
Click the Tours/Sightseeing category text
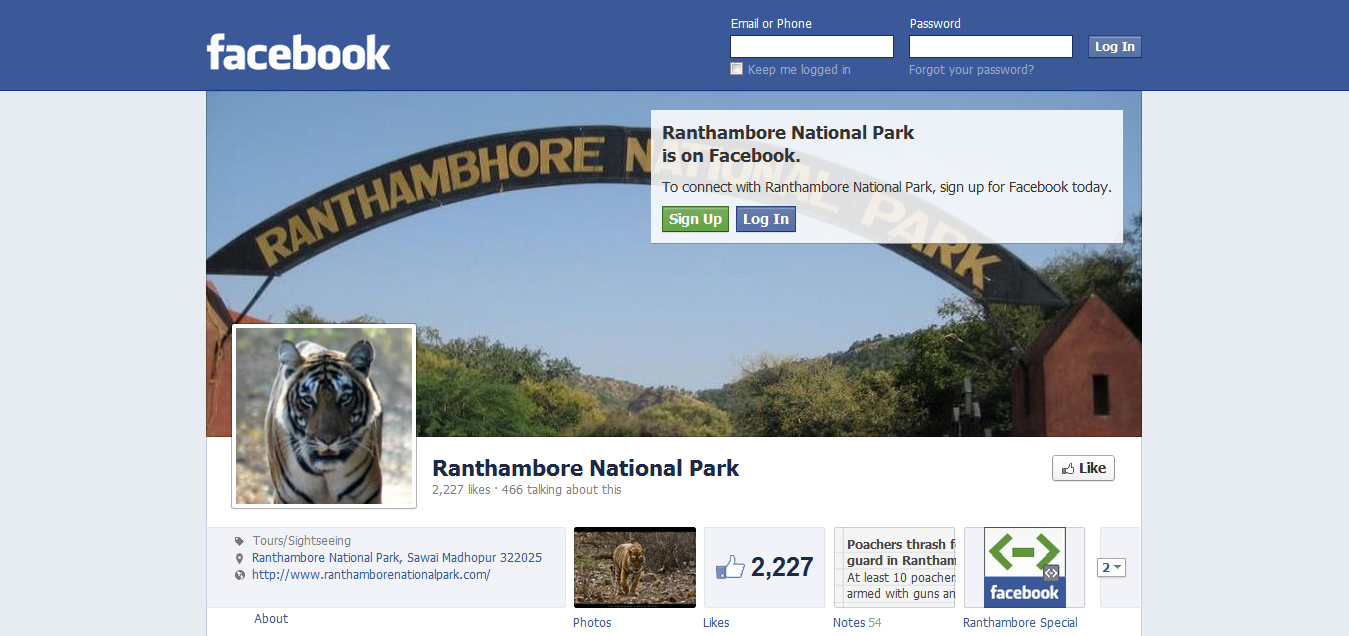click(x=302, y=541)
